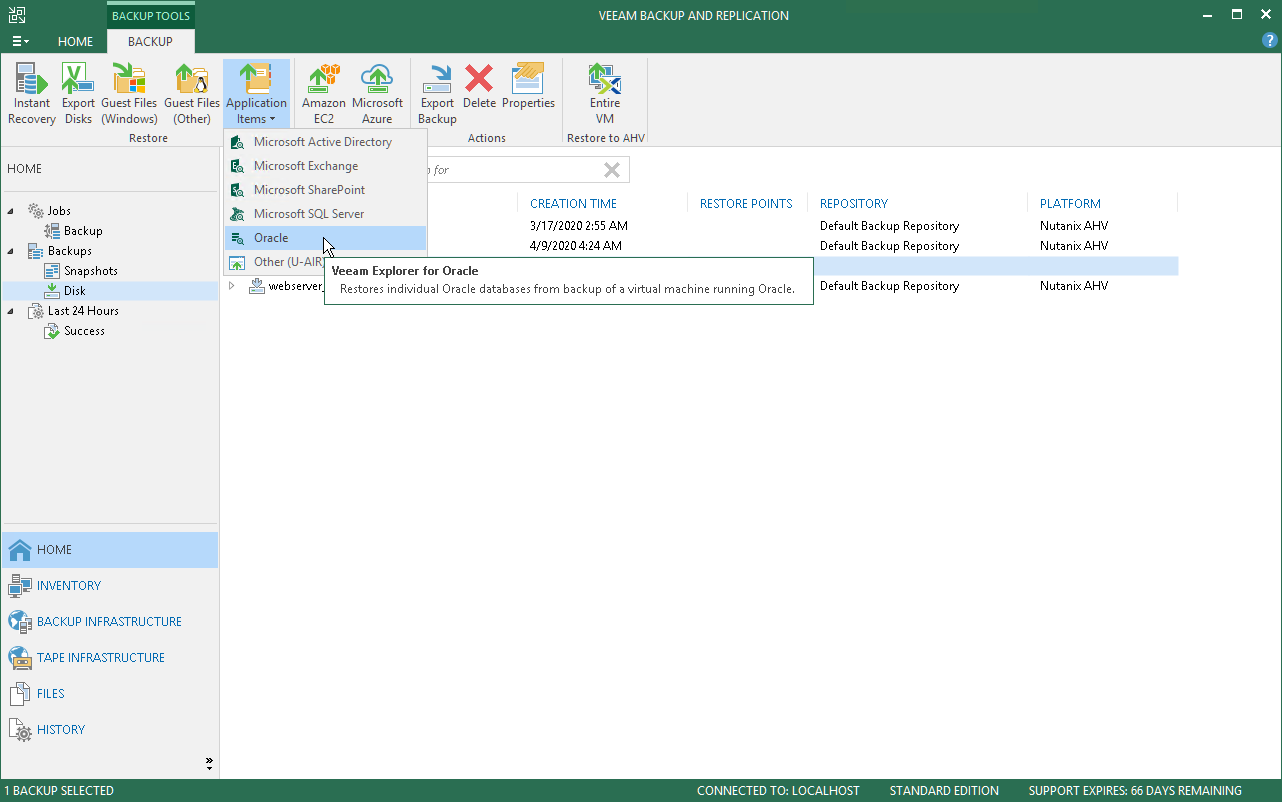Select the Disk tree item

pyautogui.click(x=75, y=291)
